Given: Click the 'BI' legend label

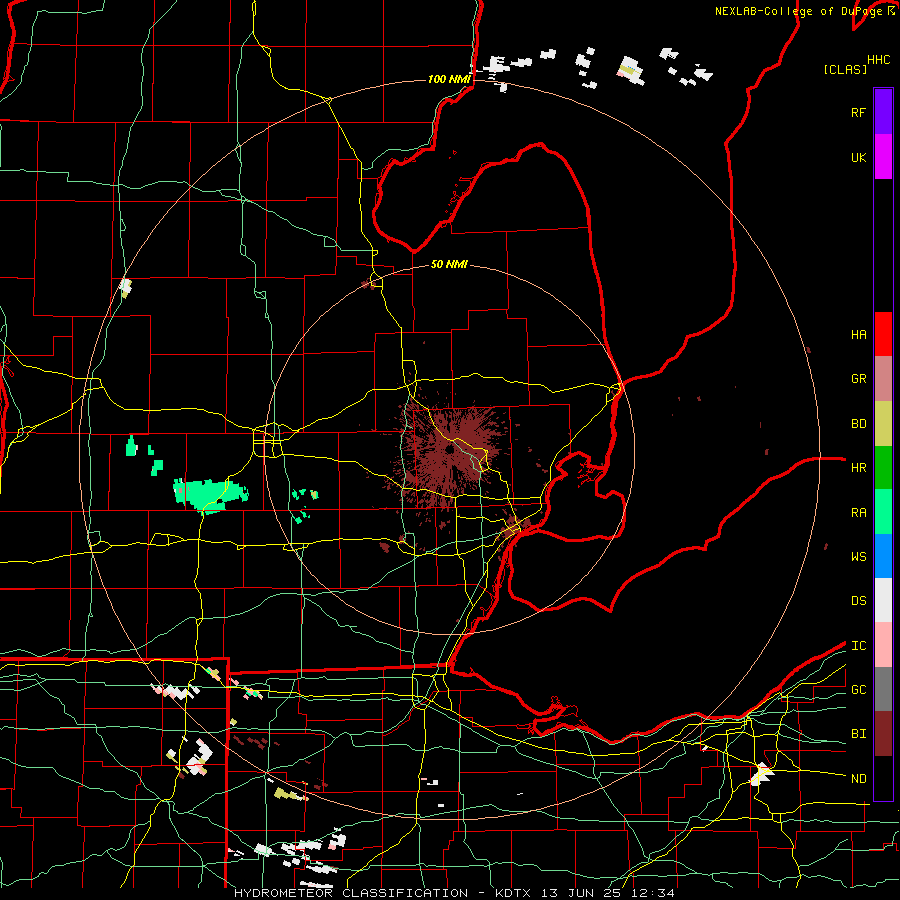Looking at the screenshot, I should (858, 734).
